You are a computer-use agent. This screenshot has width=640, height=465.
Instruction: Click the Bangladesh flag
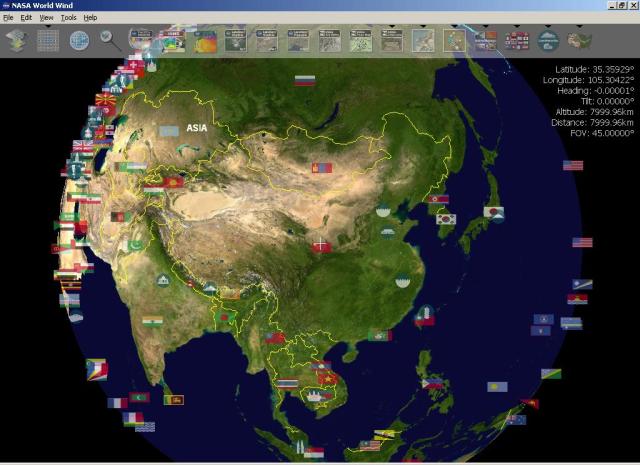(x=224, y=317)
